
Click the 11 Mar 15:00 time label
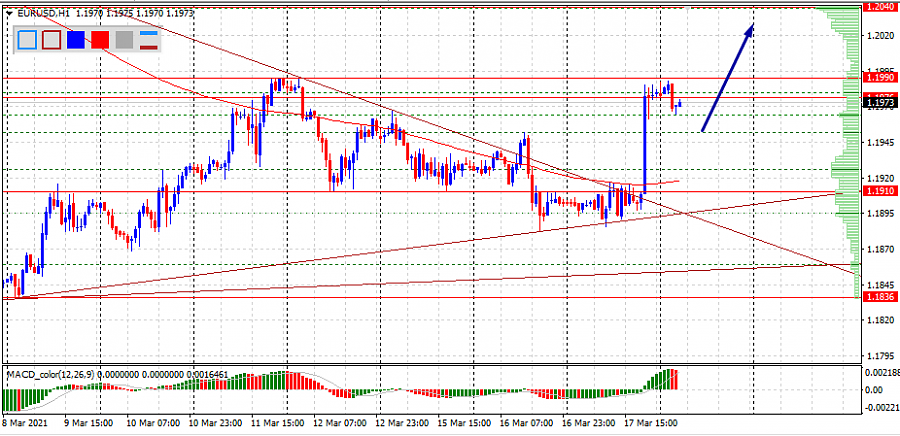(278, 423)
